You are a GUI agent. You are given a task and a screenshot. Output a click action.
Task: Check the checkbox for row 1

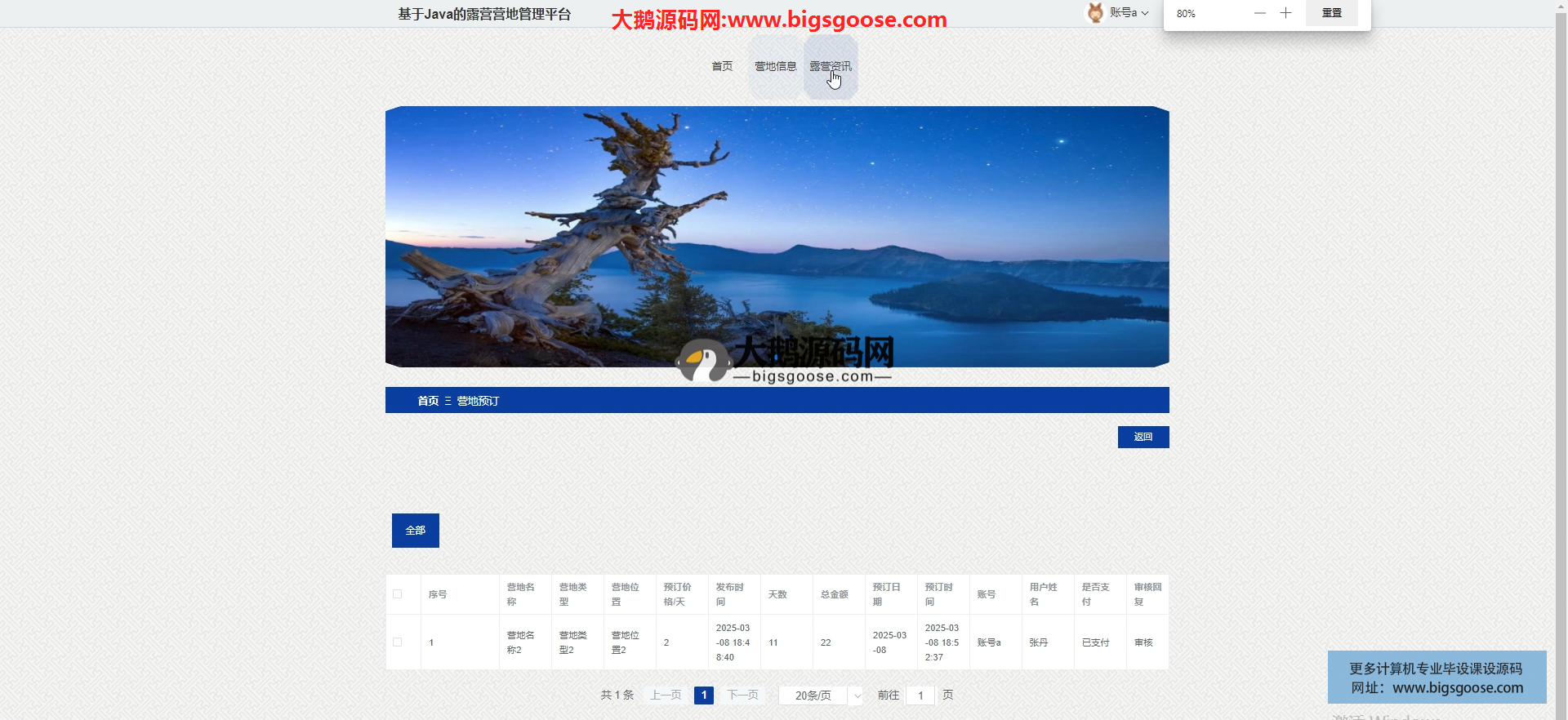[x=398, y=642]
